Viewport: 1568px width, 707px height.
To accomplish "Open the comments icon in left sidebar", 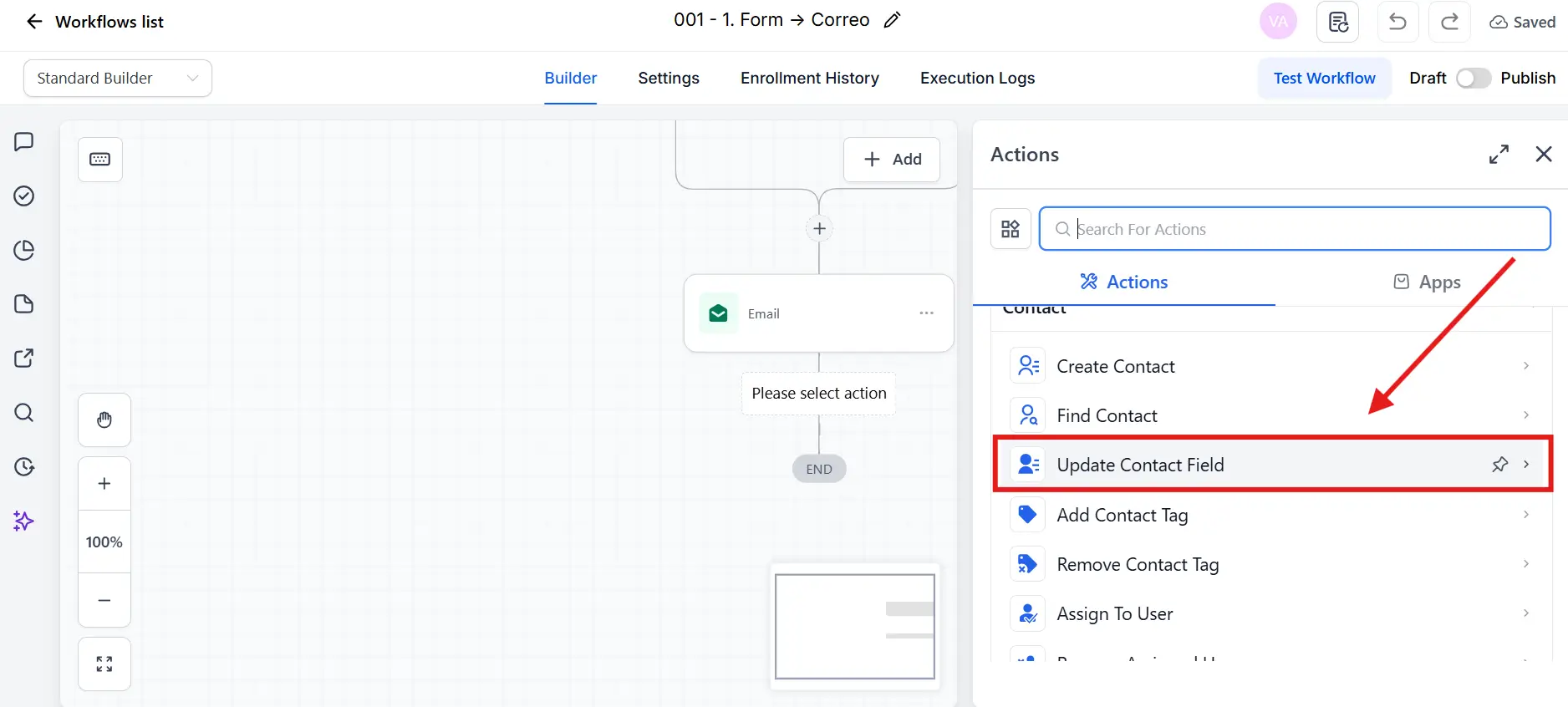I will click(24, 142).
